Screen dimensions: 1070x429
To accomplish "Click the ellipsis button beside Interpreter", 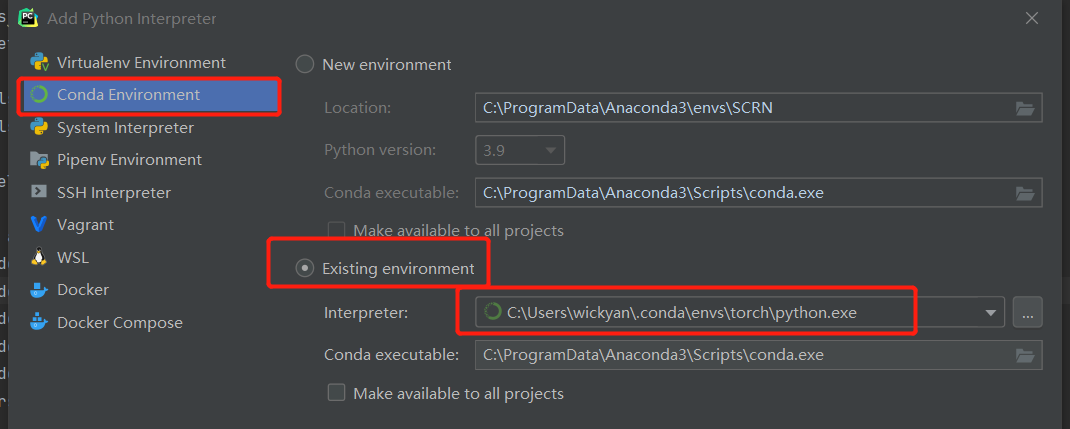I will pyautogui.click(x=1027, y=313).
